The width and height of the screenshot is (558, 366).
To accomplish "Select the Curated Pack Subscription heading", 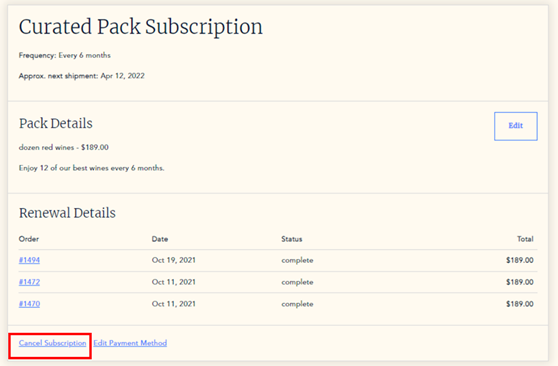I will click(x=141, y=27).
